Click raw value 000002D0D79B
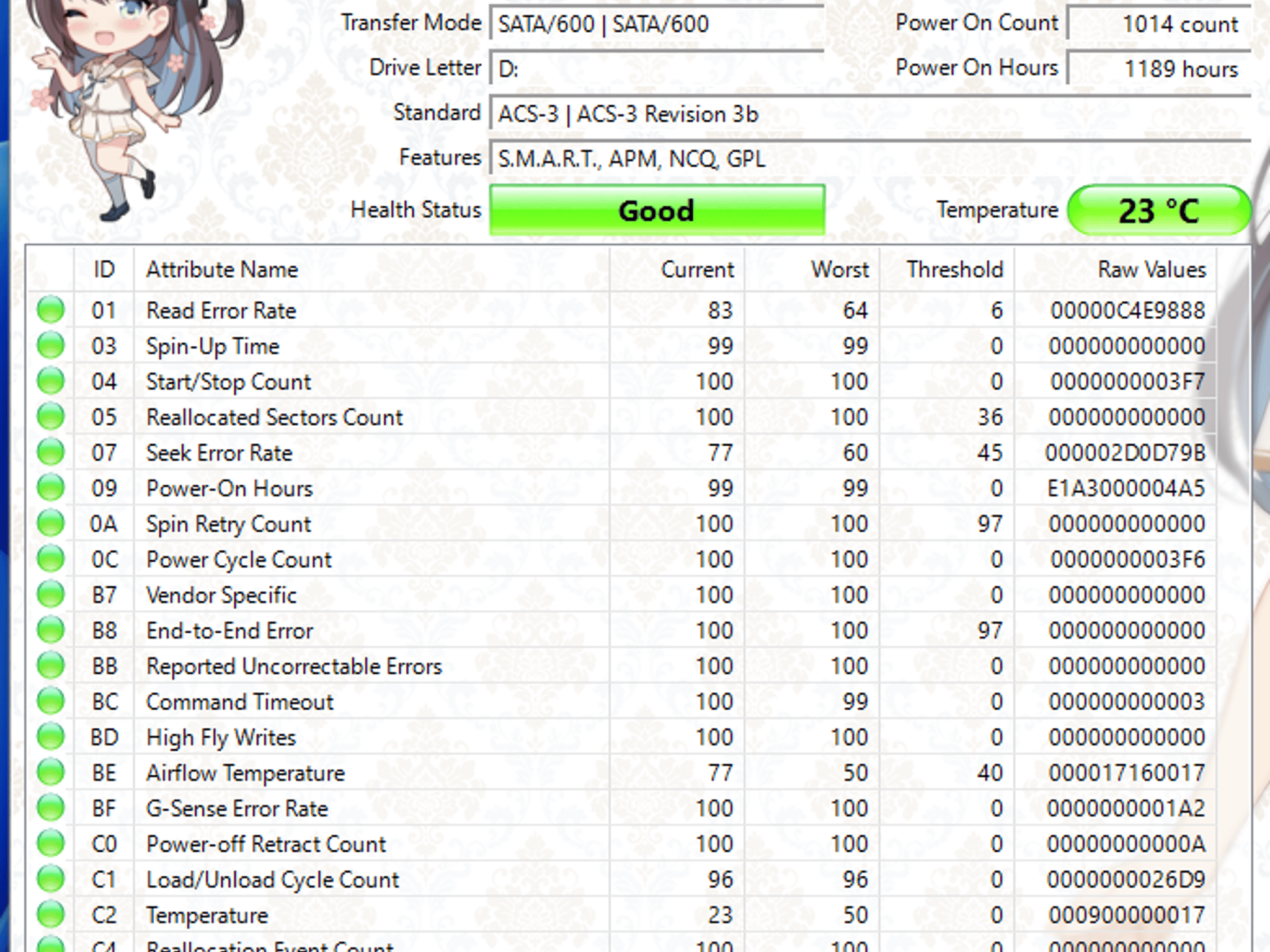 pos(1126,453)
